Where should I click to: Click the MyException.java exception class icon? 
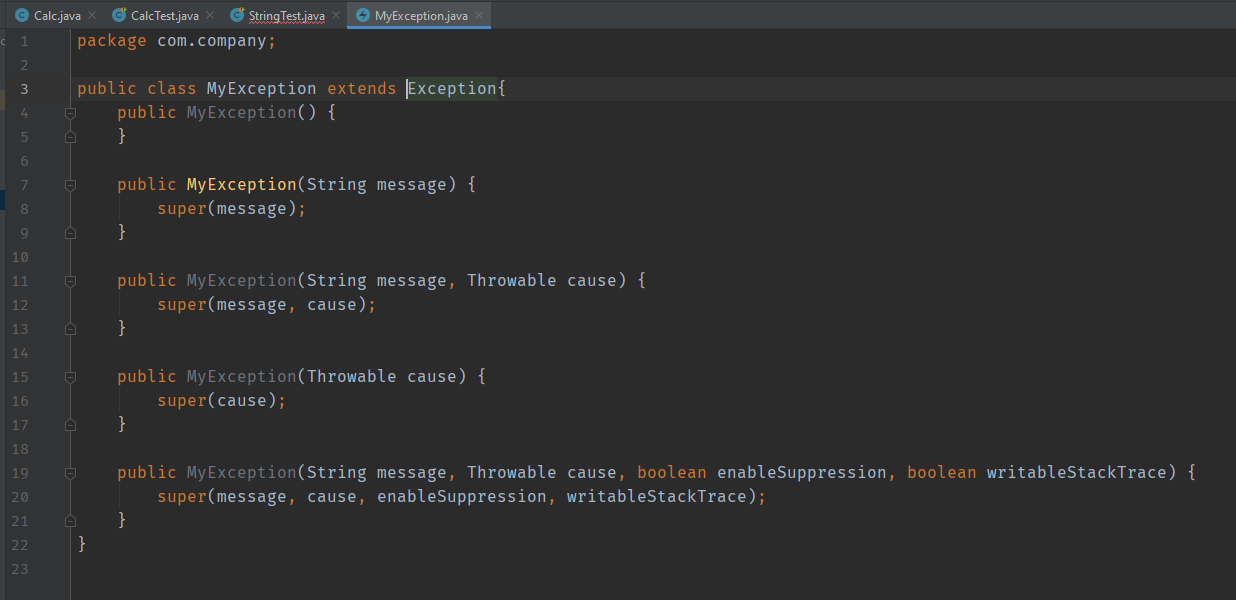coord(363,16)
